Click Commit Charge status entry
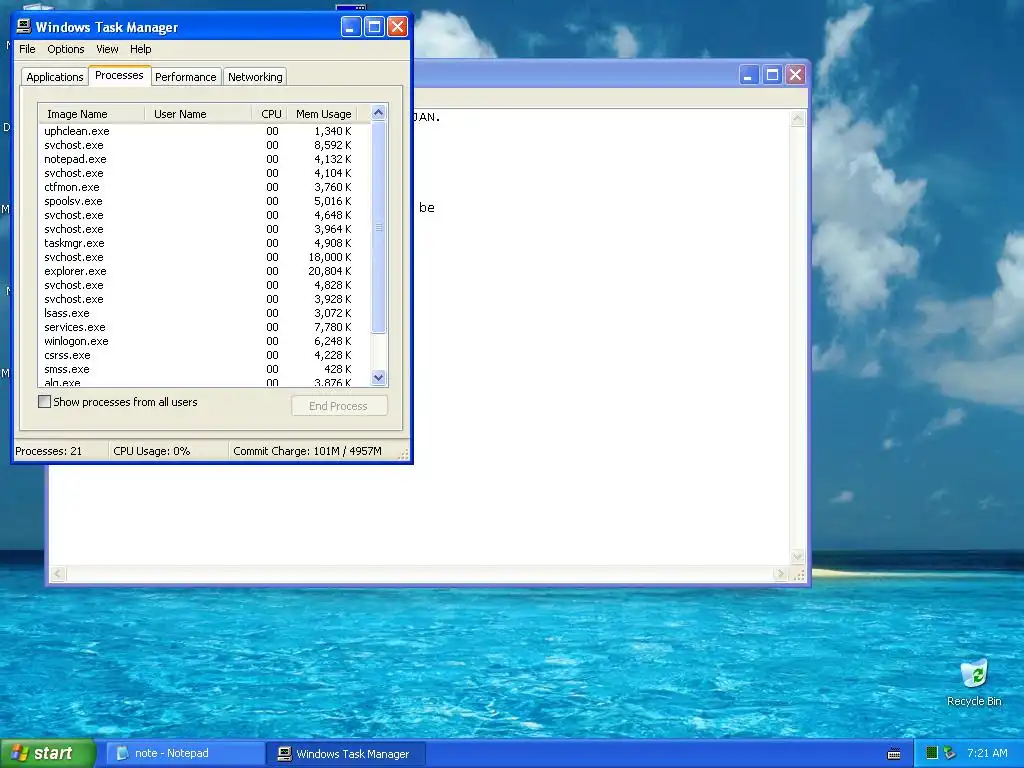1024x768 pixels. [x=315, y=451]
